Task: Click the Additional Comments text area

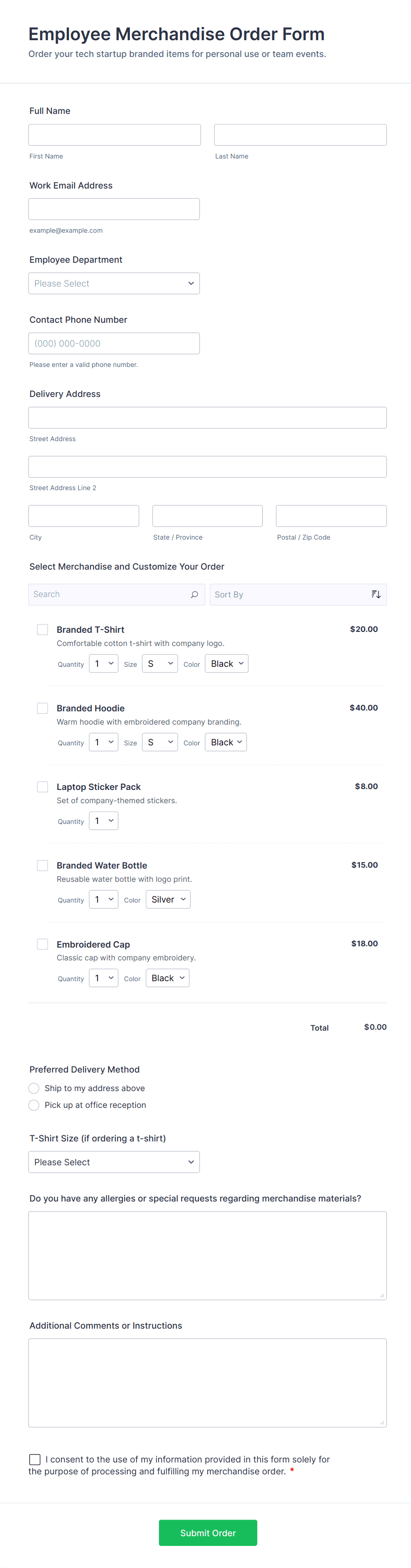Action: [207, 1382]
